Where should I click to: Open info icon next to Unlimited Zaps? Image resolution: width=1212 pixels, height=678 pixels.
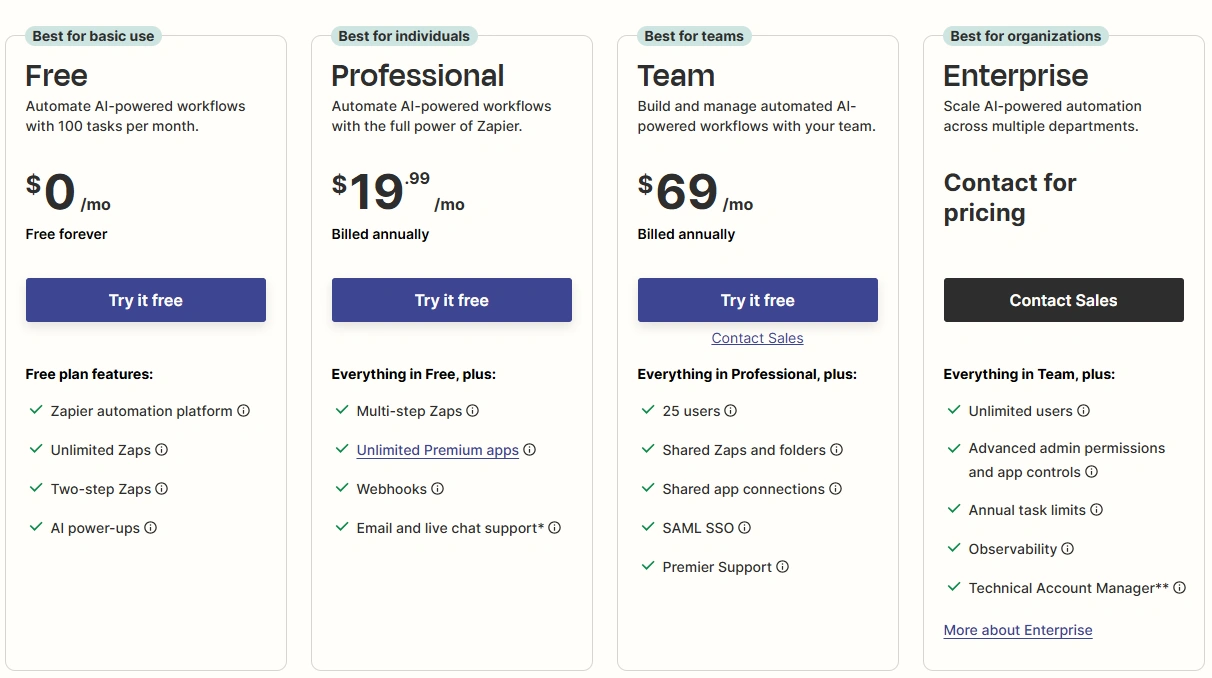[x=162, y=450]
